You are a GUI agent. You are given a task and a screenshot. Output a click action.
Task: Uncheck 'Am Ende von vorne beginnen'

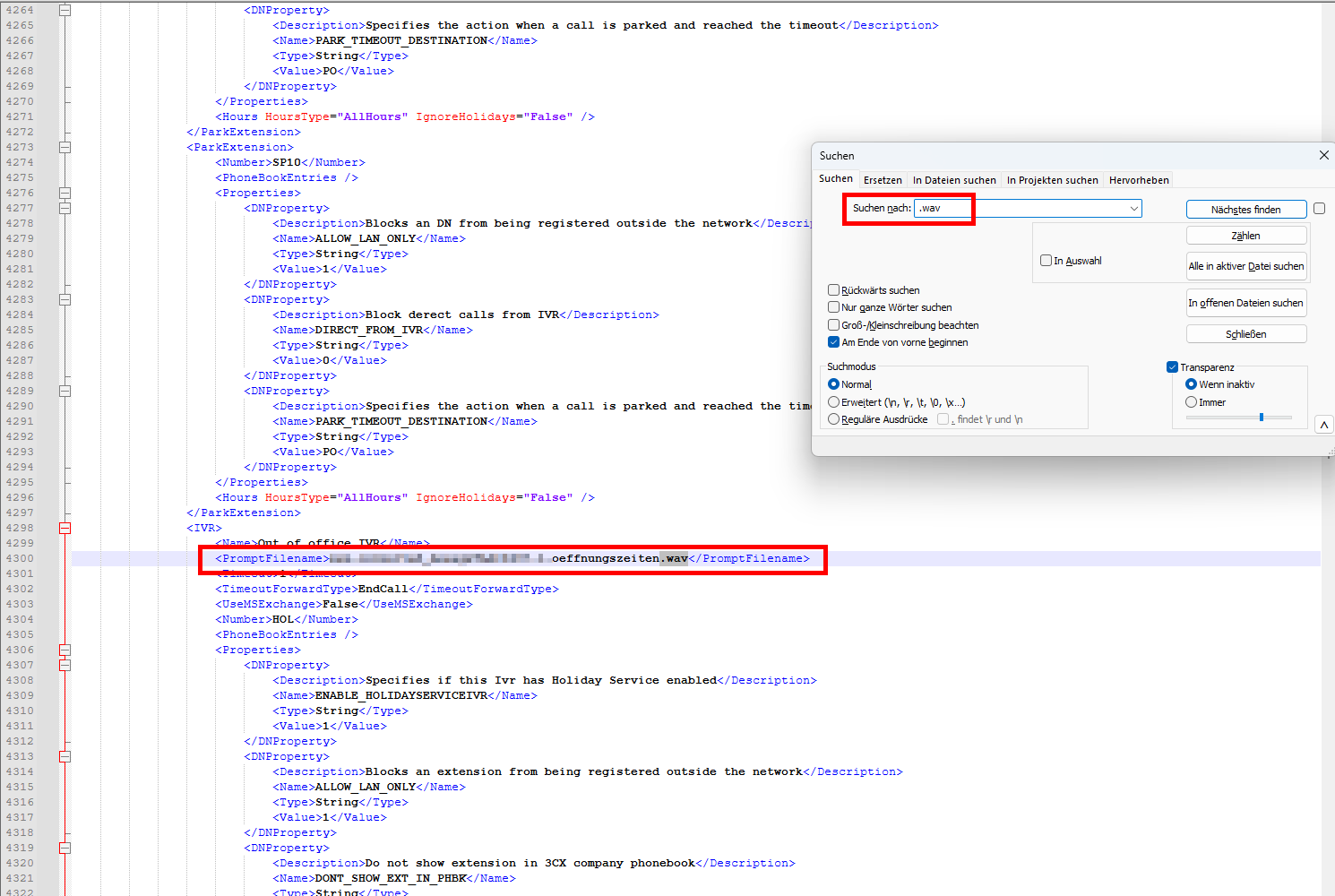coord(833,342)
